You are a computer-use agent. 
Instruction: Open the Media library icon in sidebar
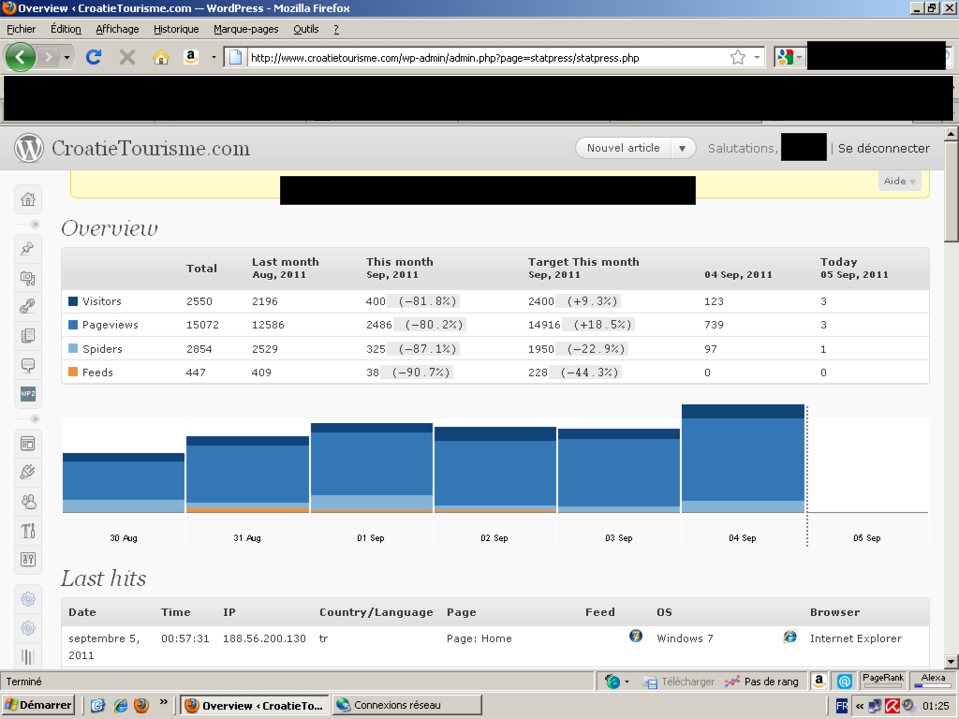[28, 278]
